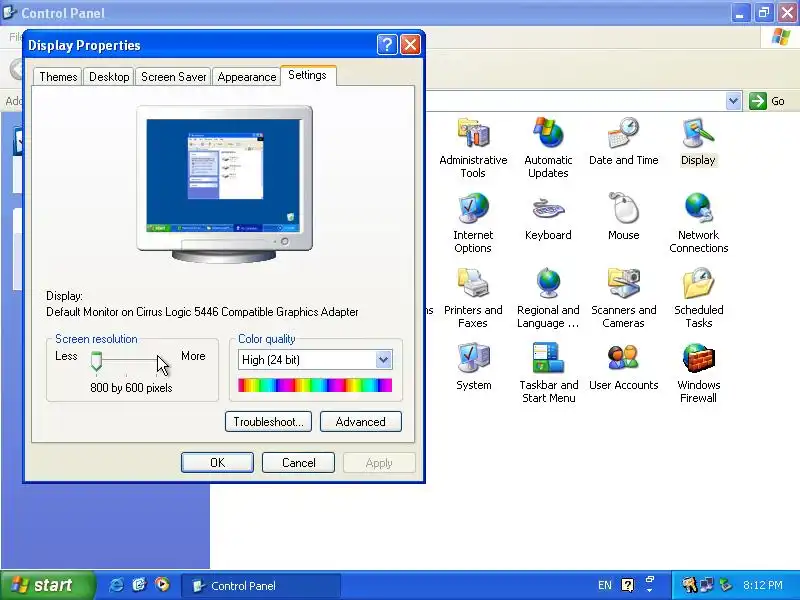Click the Control Panel taskbar button
This screenshot has width=800, height=600.
(261, 586)
